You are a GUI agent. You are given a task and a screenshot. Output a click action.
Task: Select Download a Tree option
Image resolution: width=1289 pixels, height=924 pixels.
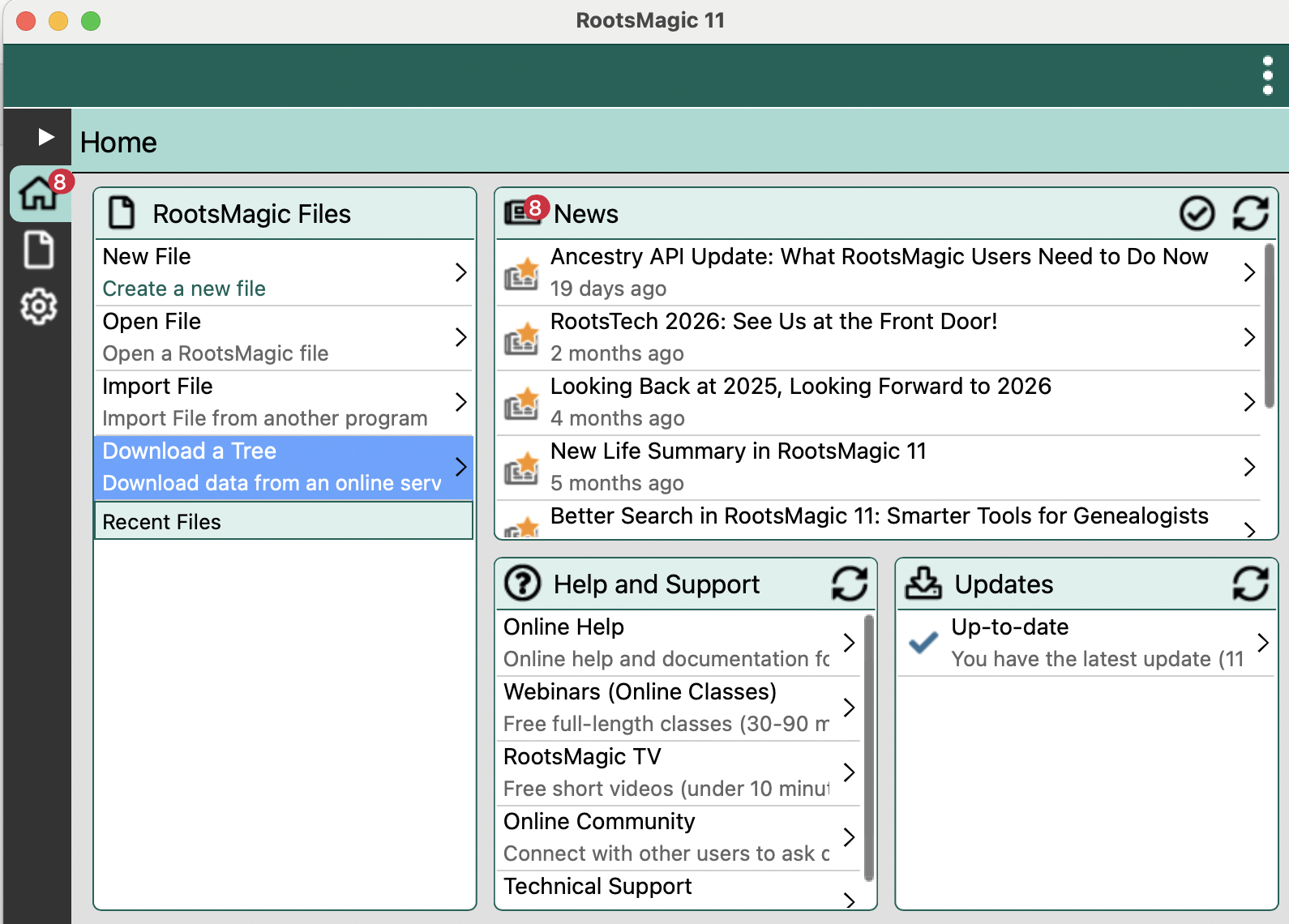pyautogui.click(x=284, y=467)
